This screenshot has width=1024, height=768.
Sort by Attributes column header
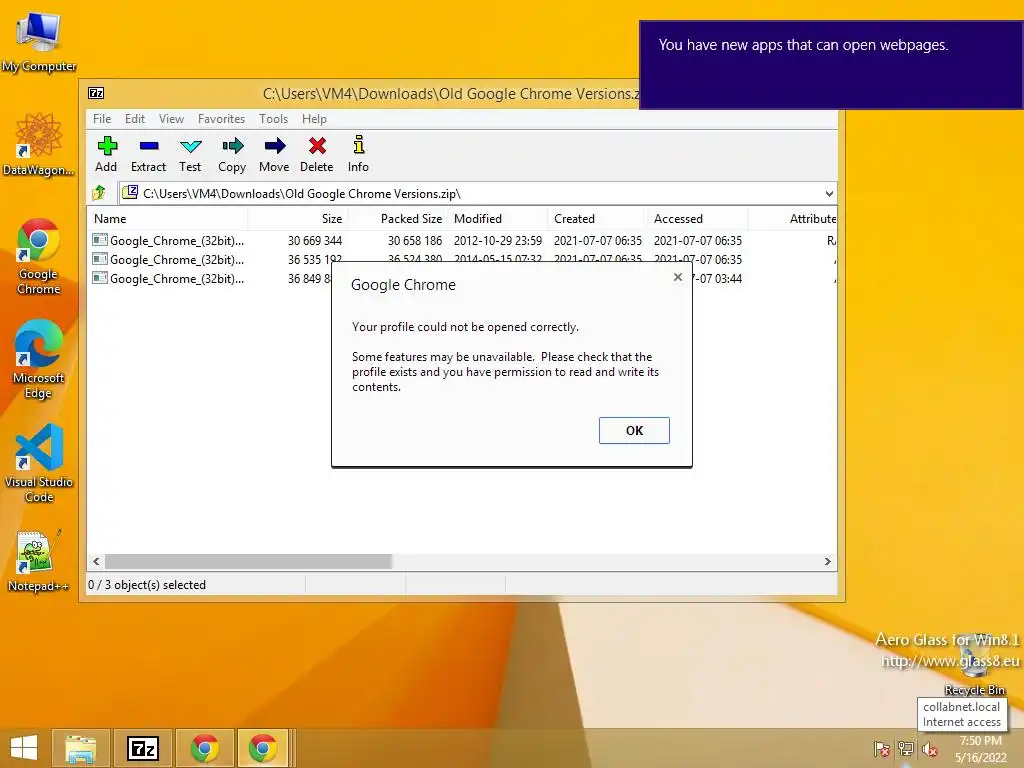click(792, 219)
